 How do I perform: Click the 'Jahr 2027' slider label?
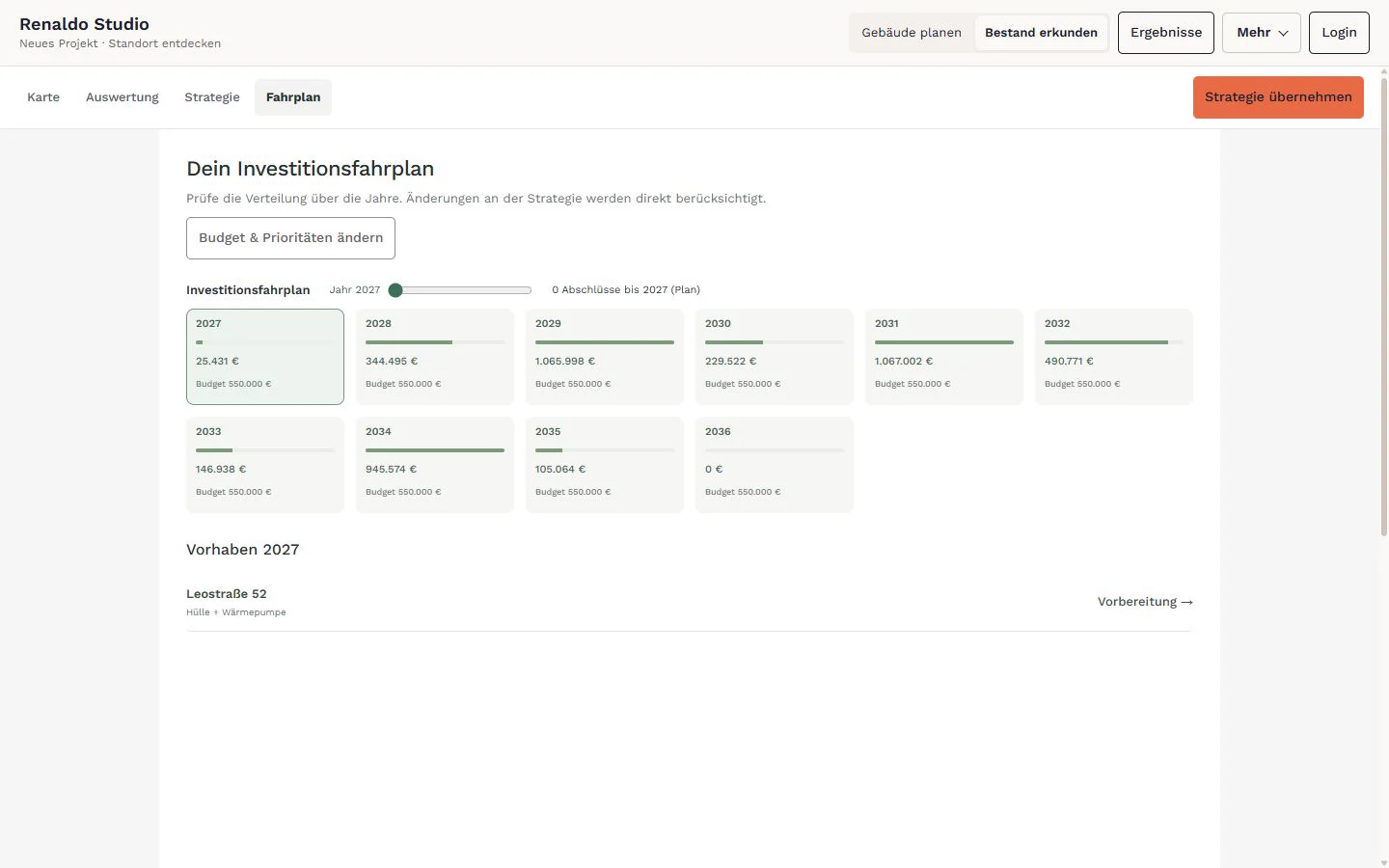click(355, 290)
